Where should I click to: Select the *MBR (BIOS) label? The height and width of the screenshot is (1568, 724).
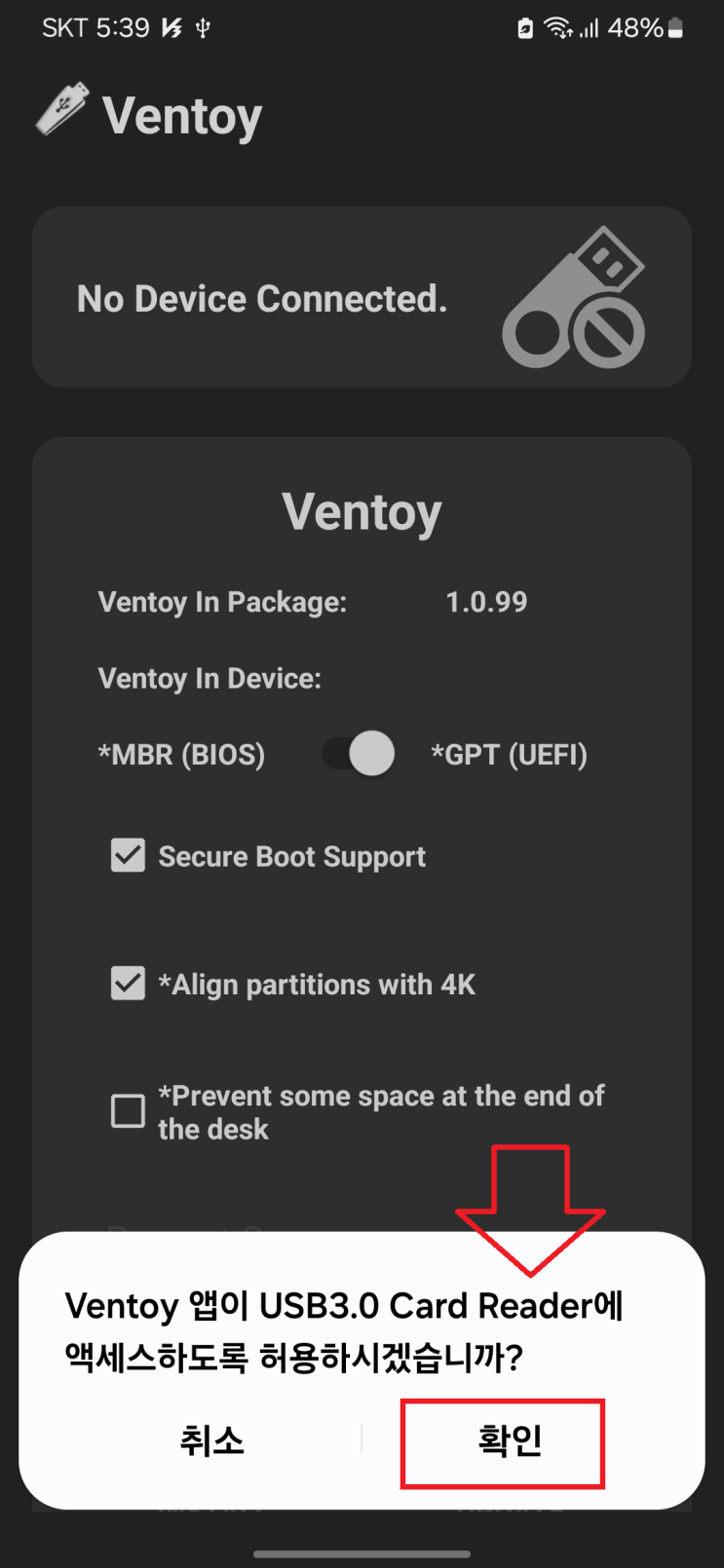tap(181, 755)
